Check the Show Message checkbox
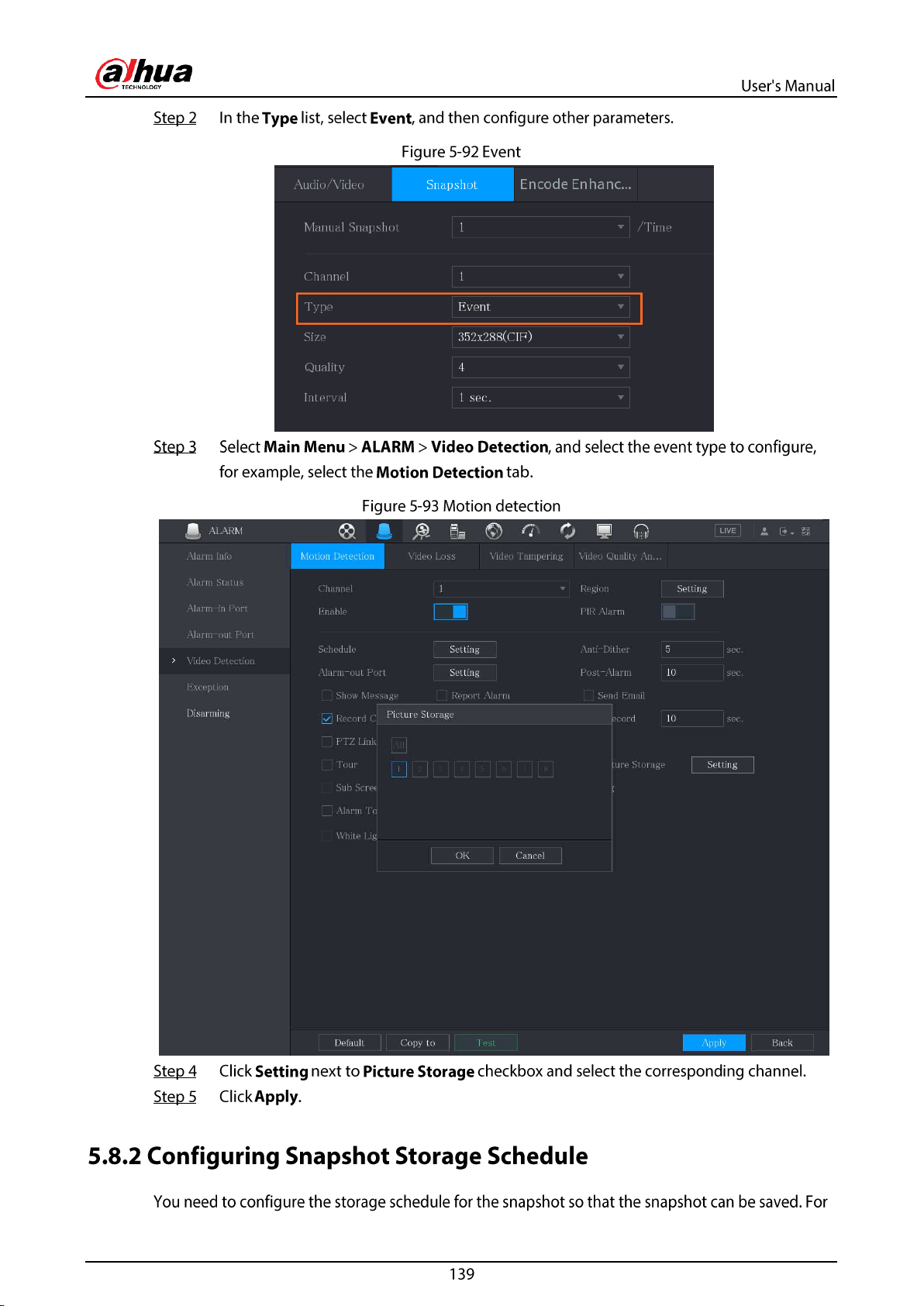 coord(327,695)
